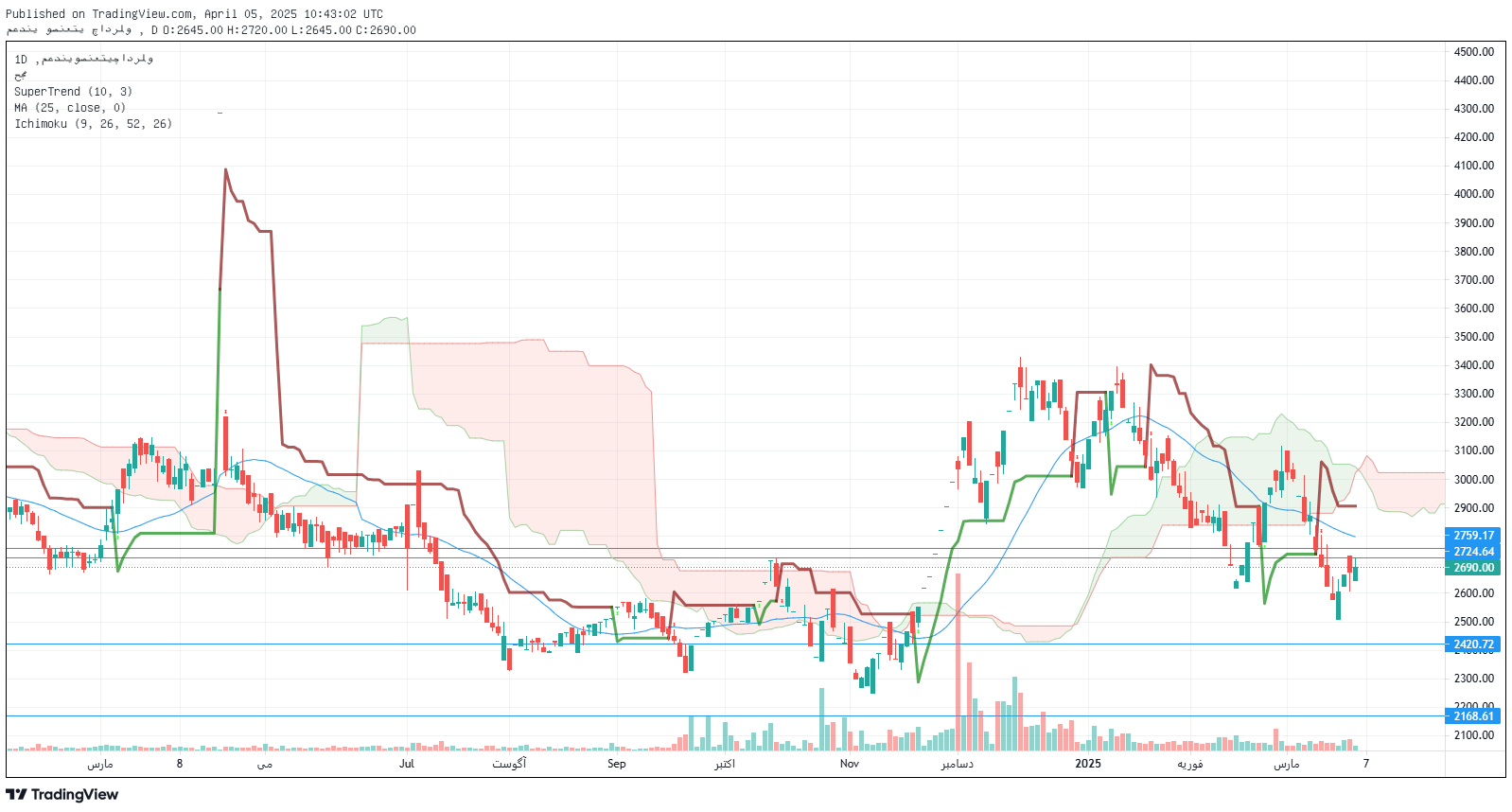Viewport: 1512px width, 812px height.
Task: Click the Published on TradingView.com header text
Action: [194, 14]
